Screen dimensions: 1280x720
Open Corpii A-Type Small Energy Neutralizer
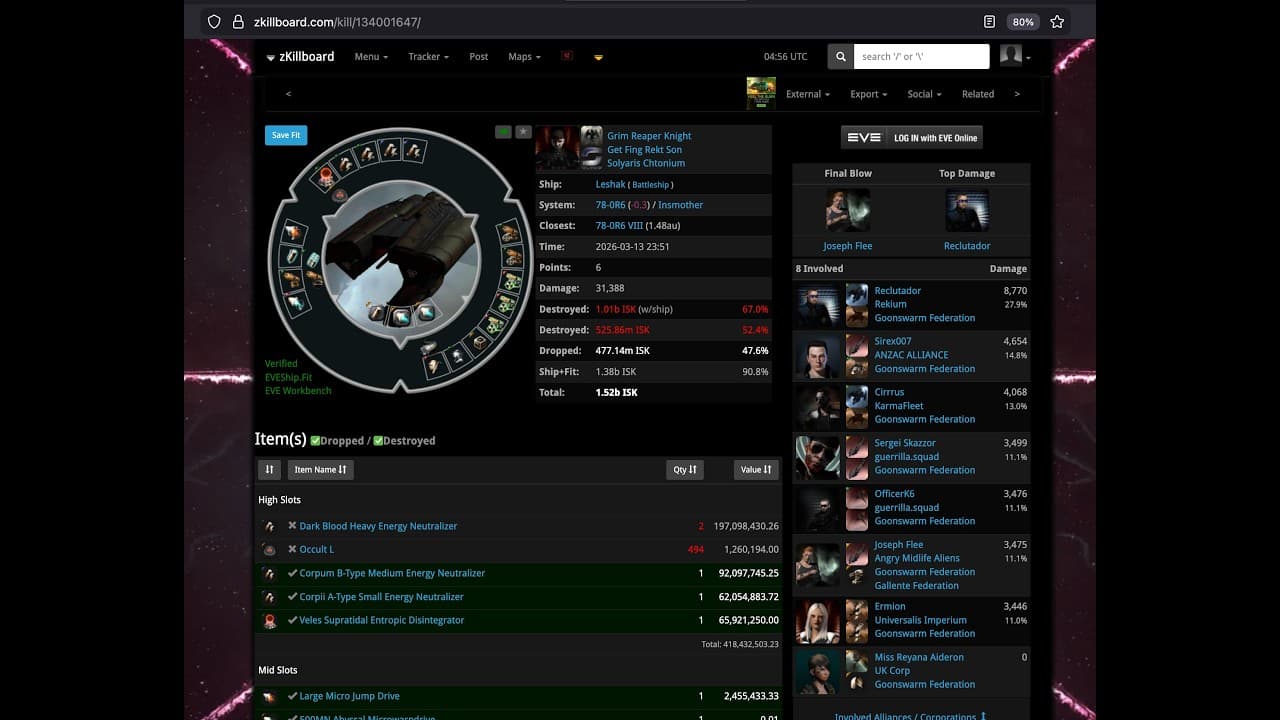[x=381, y=597]
